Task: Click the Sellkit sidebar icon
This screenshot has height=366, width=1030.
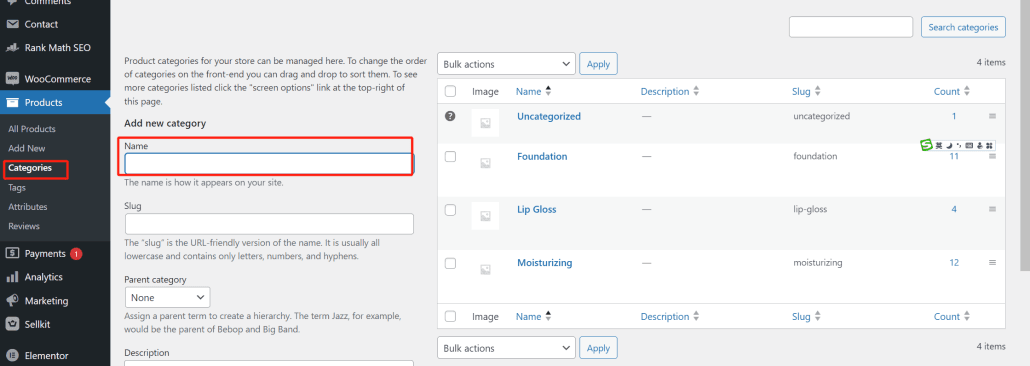Action: (12, 324)
